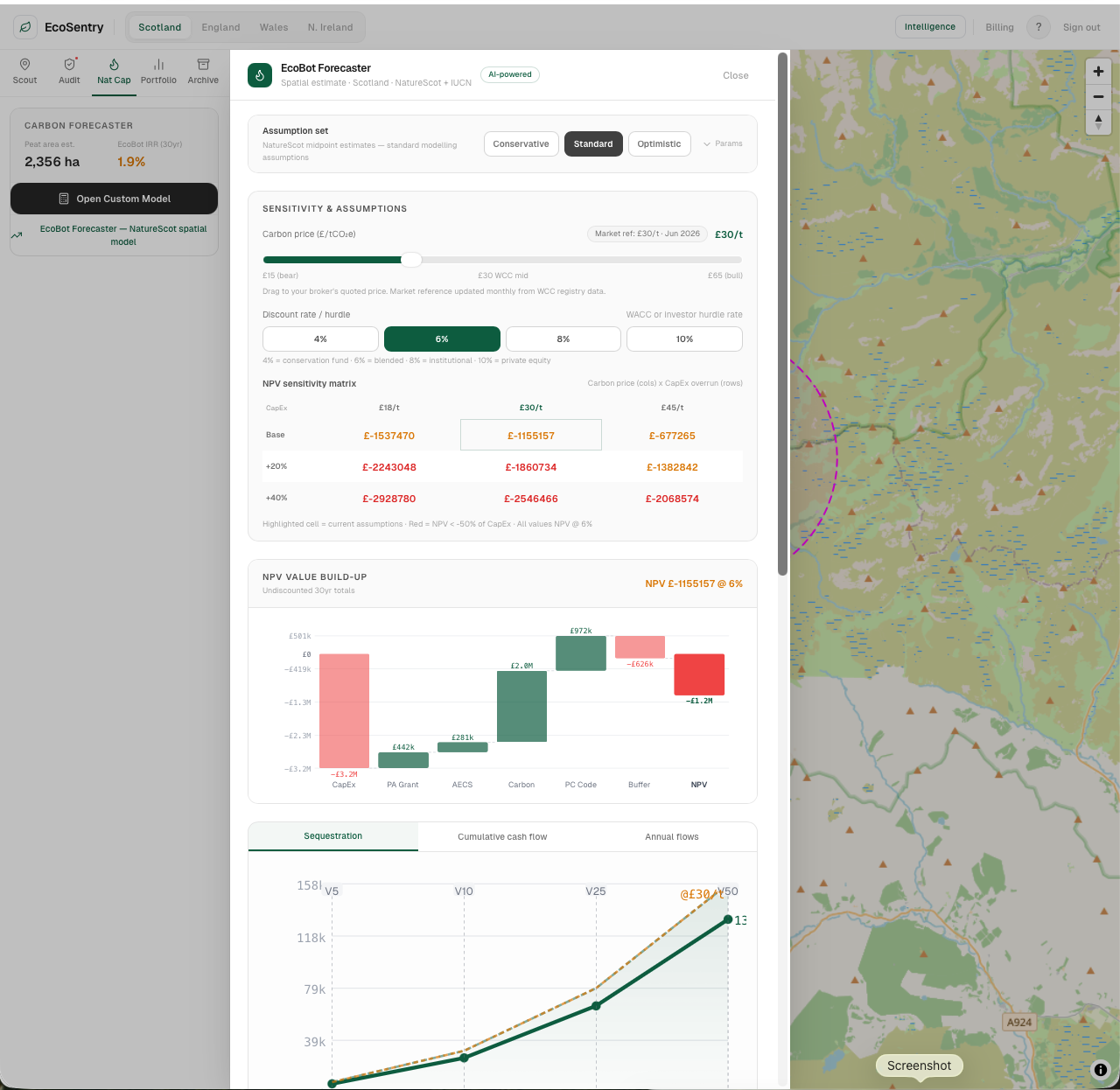Click the £-2243048 matrix cell
Viewport: 1120px width, 1090px height.
coord(389,467)
